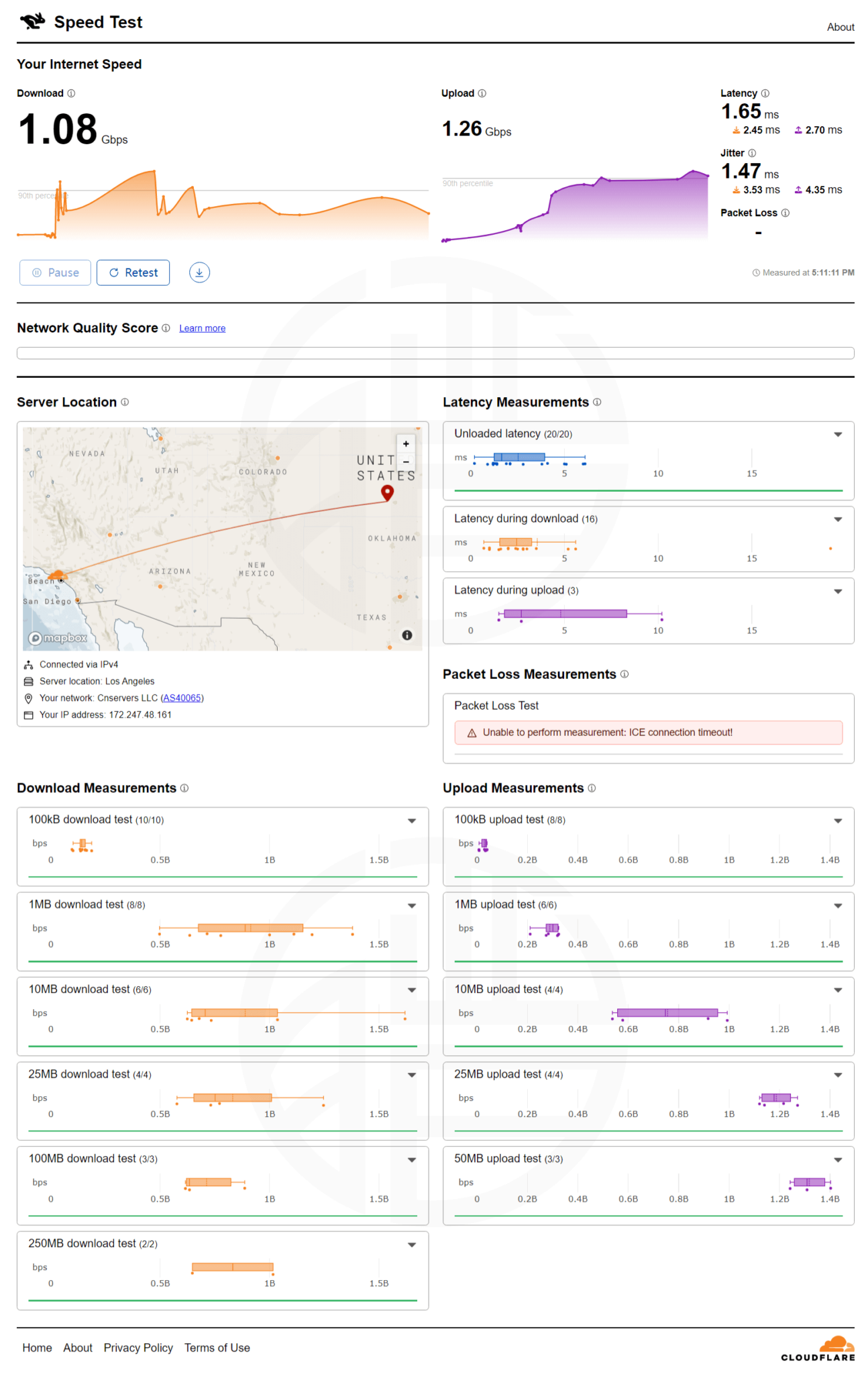Open About link in header
Screen dimensions: 868x1374
click(x=840, y=27)
